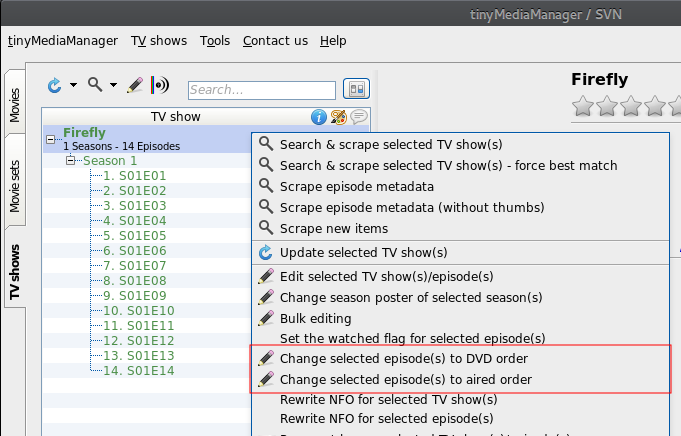
Task: Collapse the Firefly tree node
Action: click(x=50, y=139)
